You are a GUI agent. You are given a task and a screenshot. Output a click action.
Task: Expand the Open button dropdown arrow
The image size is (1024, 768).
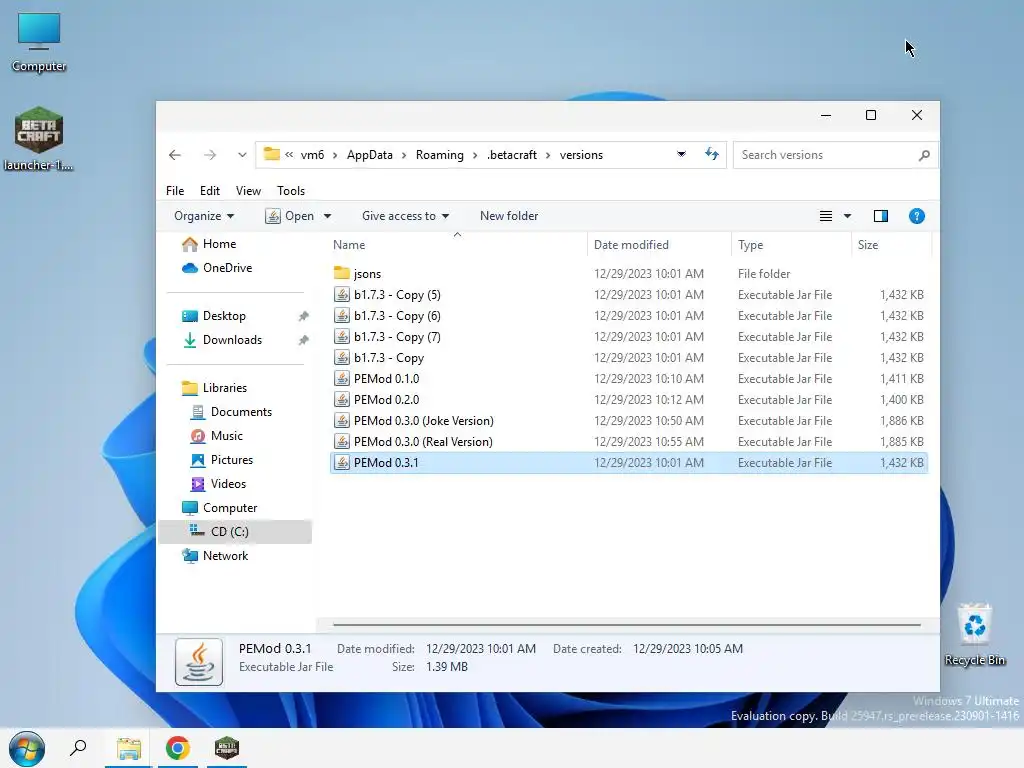[327, 216]
